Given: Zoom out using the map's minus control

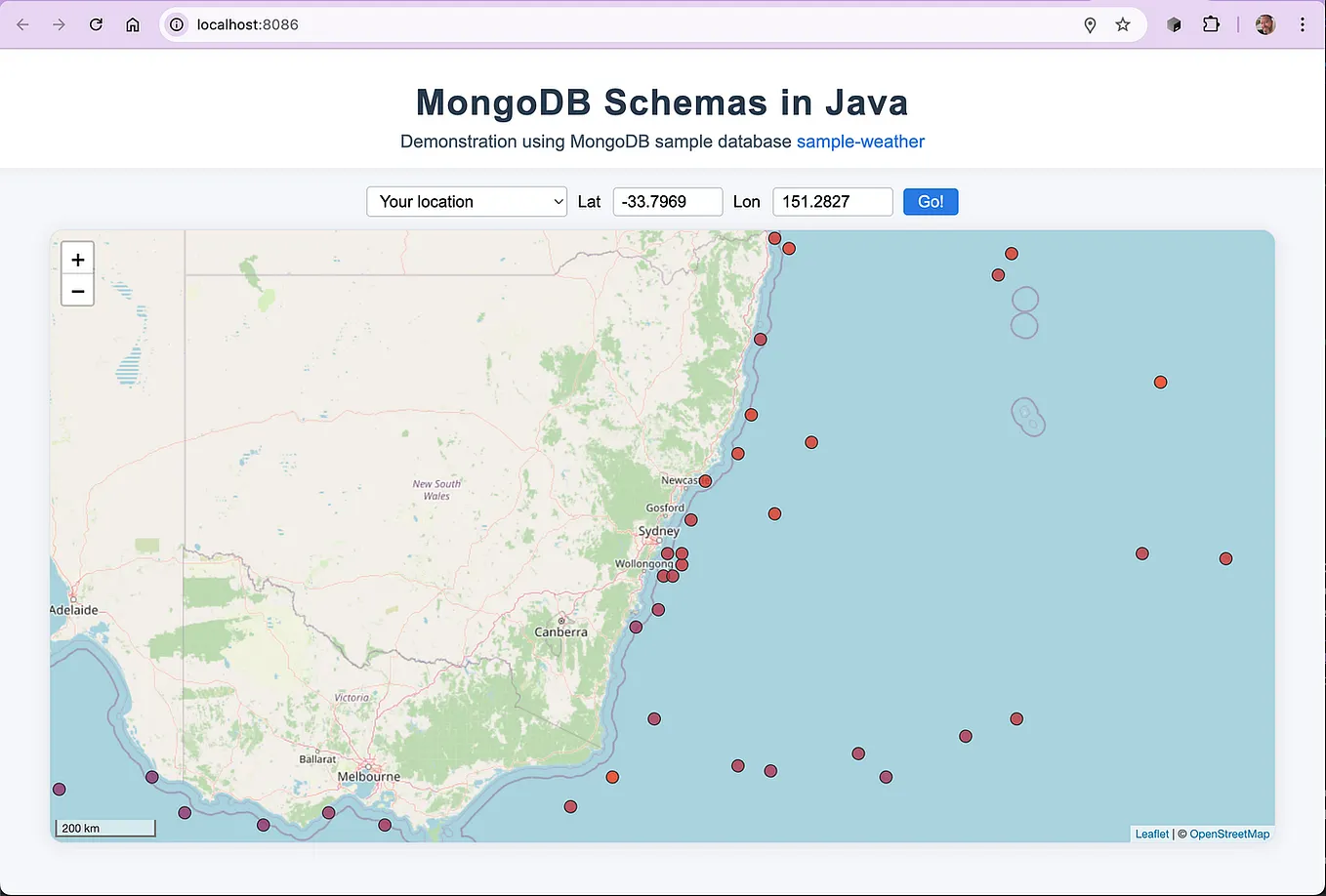Looking at the screenshot, I should point(77,290).
